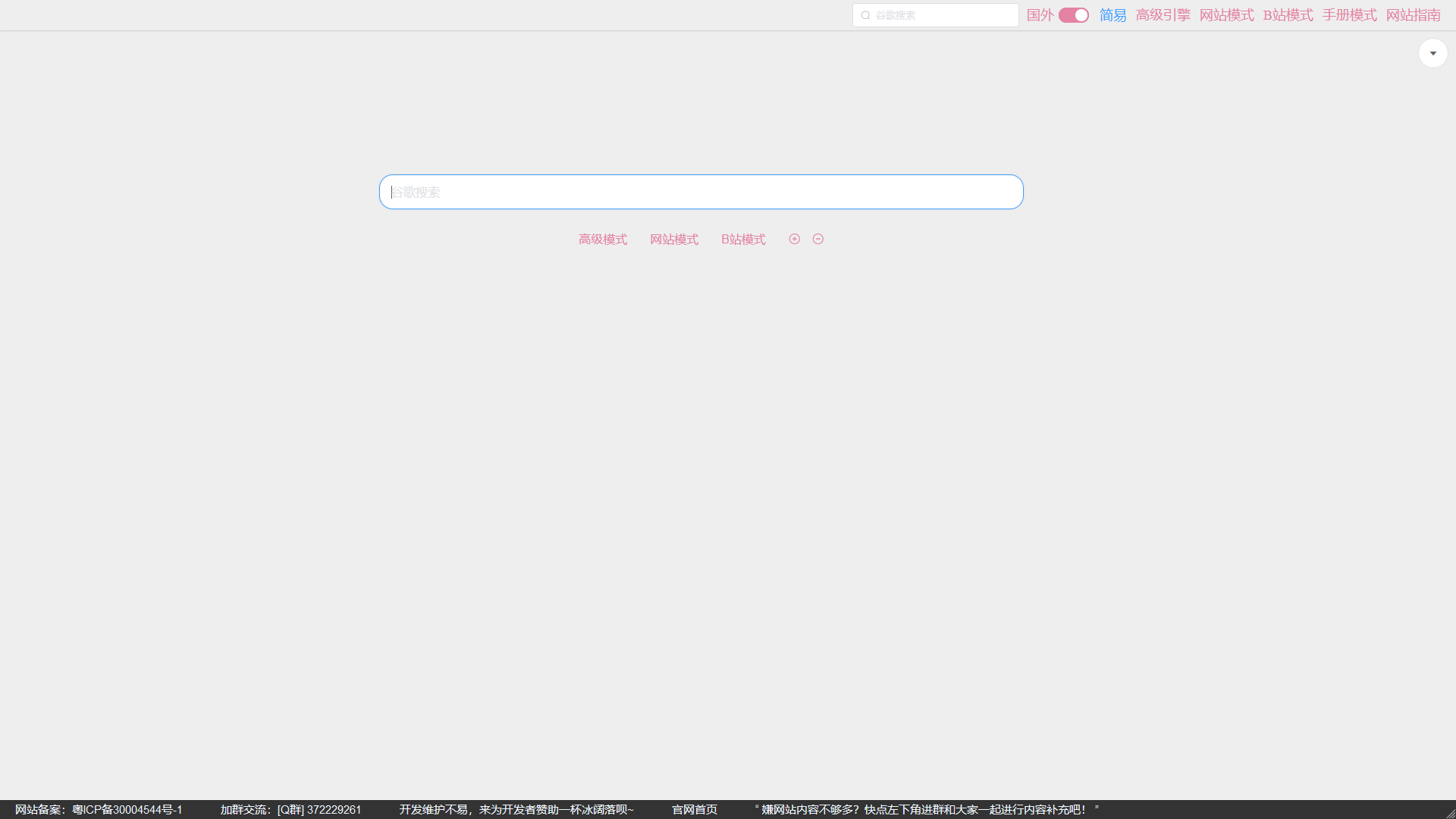
Task: Click the 粤ICP备 registration link in footer
Action: (x=127, y=810)
